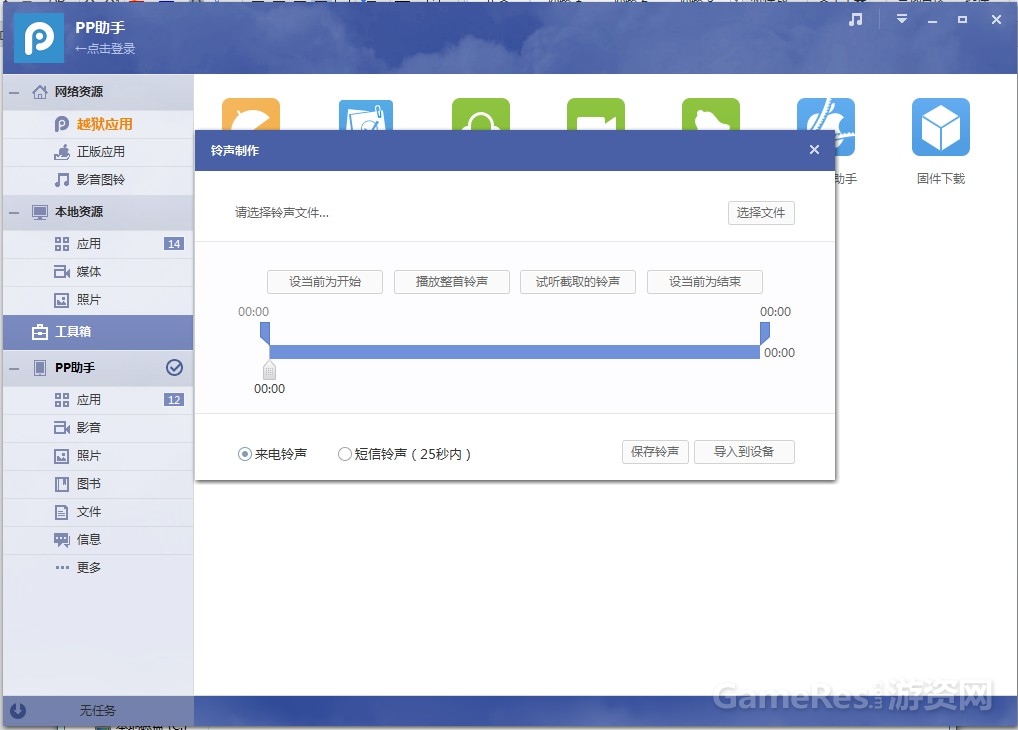Click the 固件下载 cube icon

point(941,127)
